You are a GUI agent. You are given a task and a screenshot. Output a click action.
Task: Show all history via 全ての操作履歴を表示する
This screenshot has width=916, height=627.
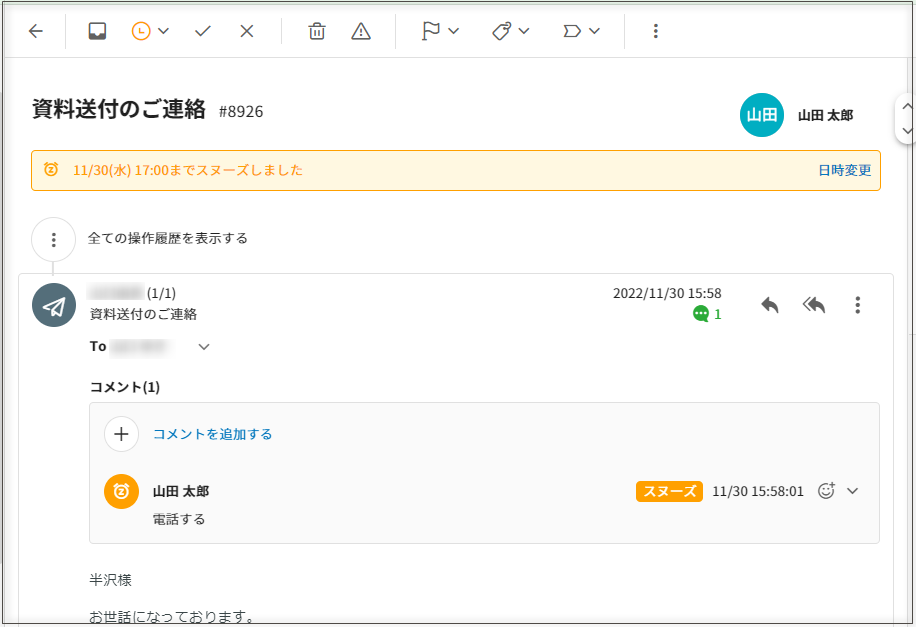point(167,238)
